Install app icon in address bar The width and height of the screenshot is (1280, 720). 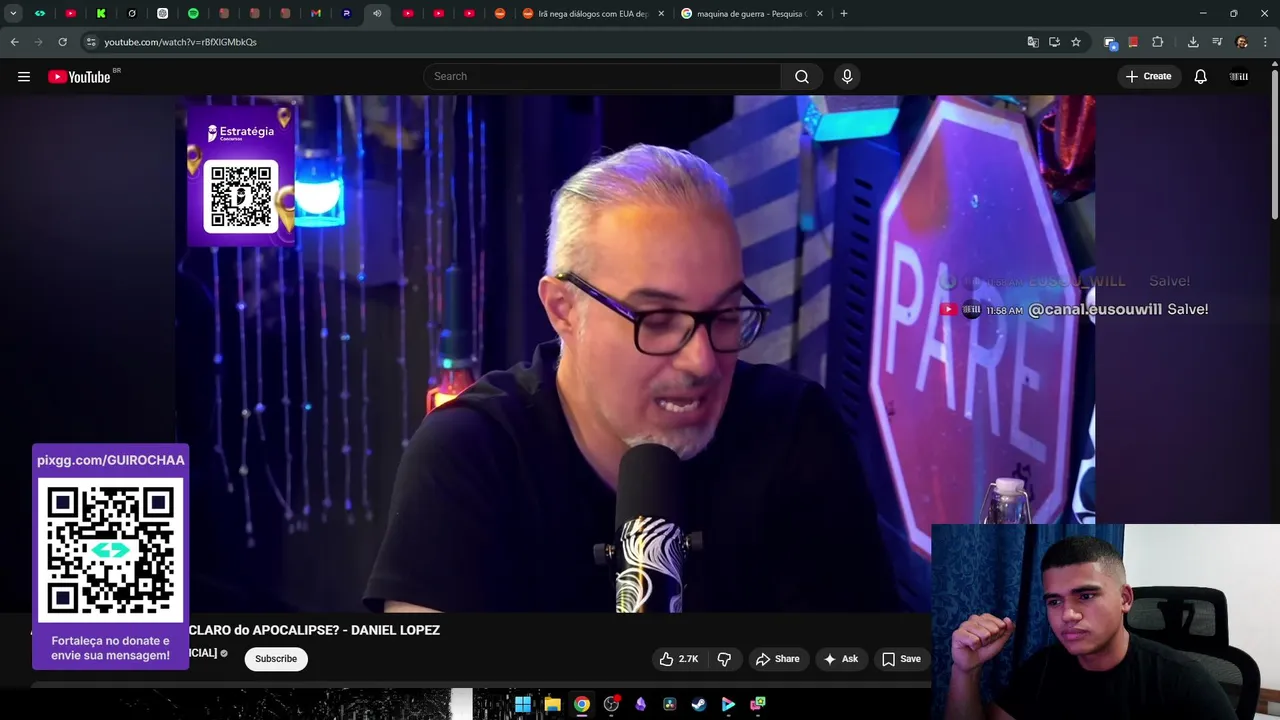click(1054, 42)
